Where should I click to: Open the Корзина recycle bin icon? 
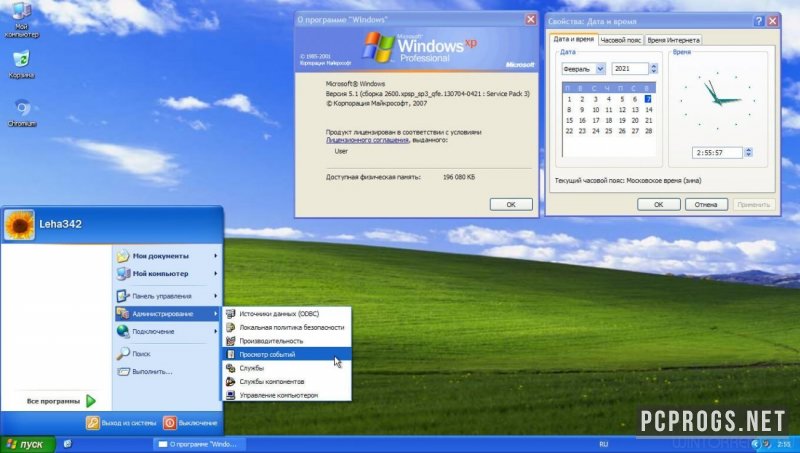pyautogui.click(x=21, y=64)
